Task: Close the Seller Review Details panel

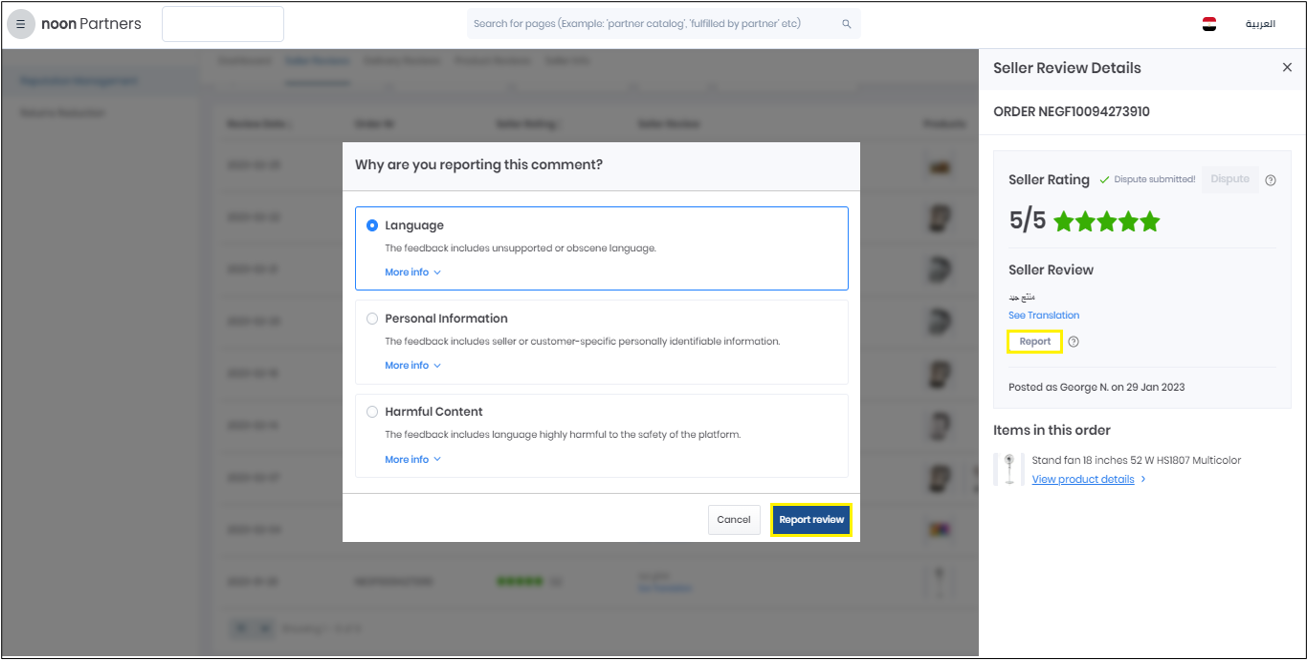Action: 1287,67
